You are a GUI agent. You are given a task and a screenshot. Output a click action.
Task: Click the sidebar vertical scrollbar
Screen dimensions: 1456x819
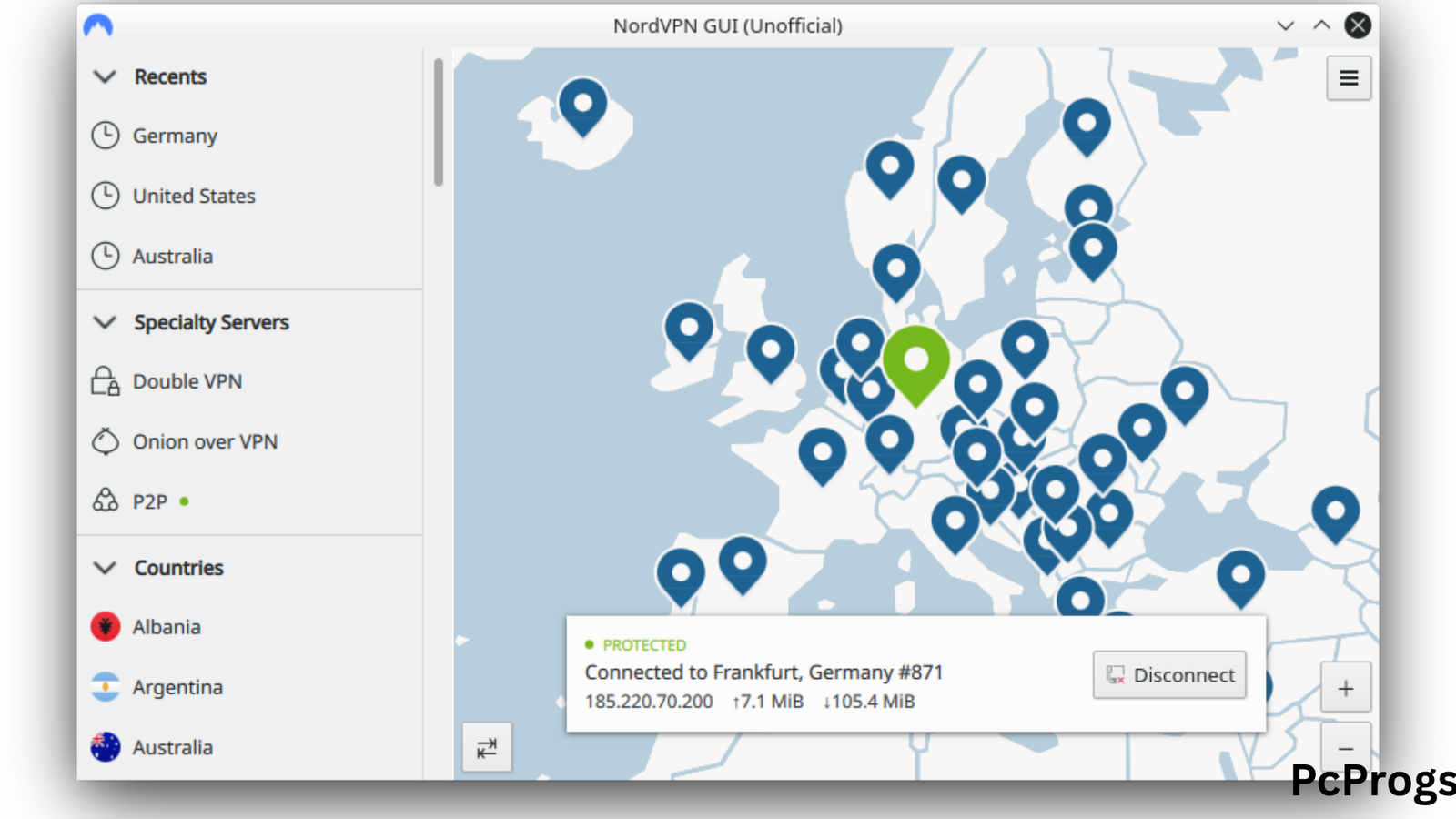(x=439, y=123)
